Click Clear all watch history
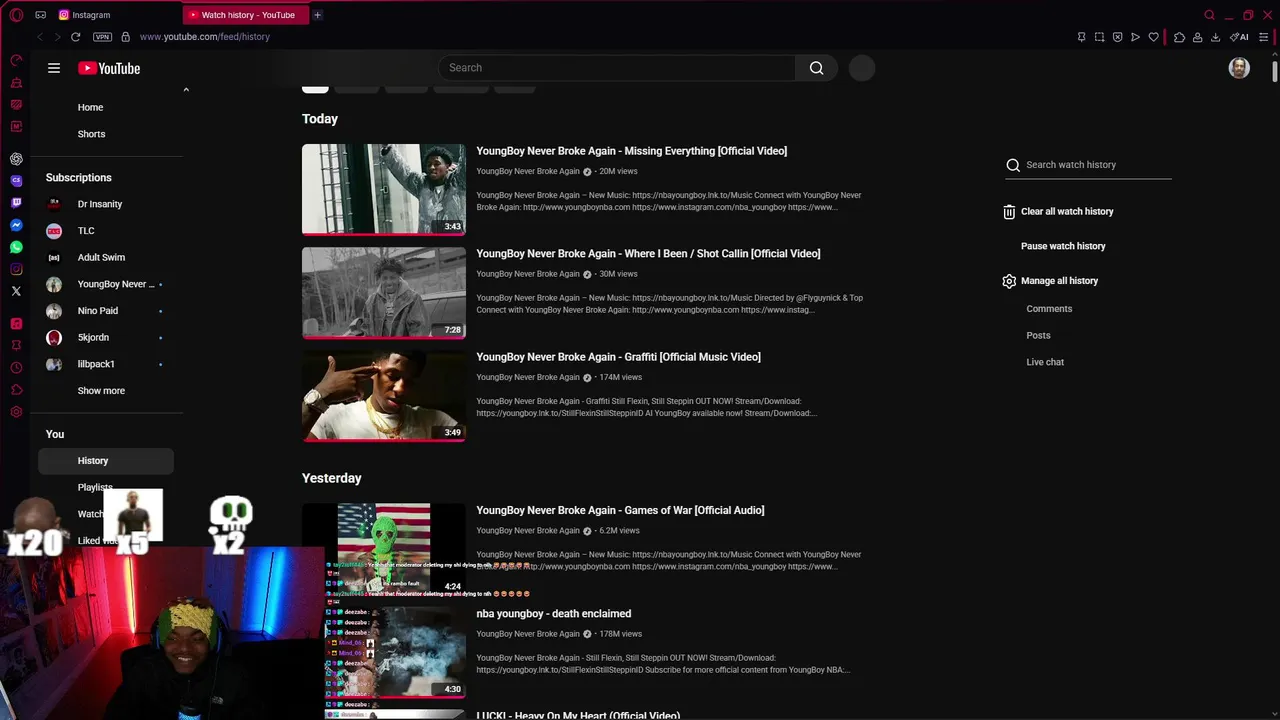Image resolution: width=1280 pixels, height=720 pixels. click(1058, 212)
